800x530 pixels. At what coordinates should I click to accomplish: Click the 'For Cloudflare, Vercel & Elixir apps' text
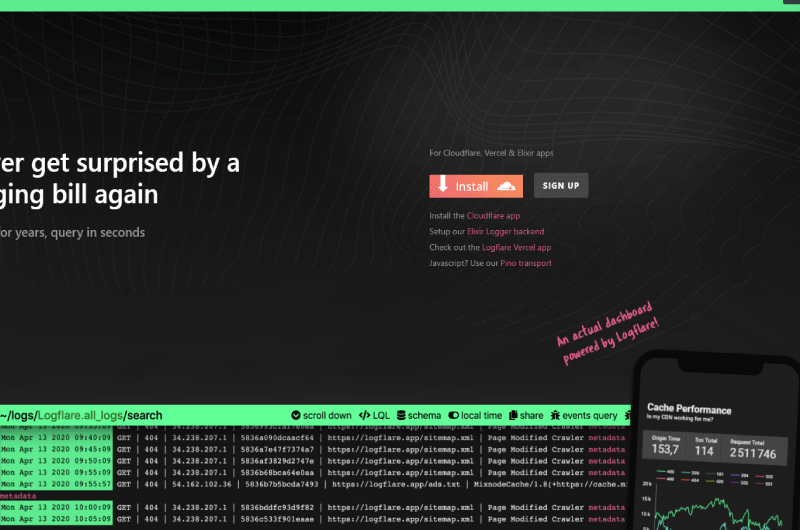(x=491, y=153)
